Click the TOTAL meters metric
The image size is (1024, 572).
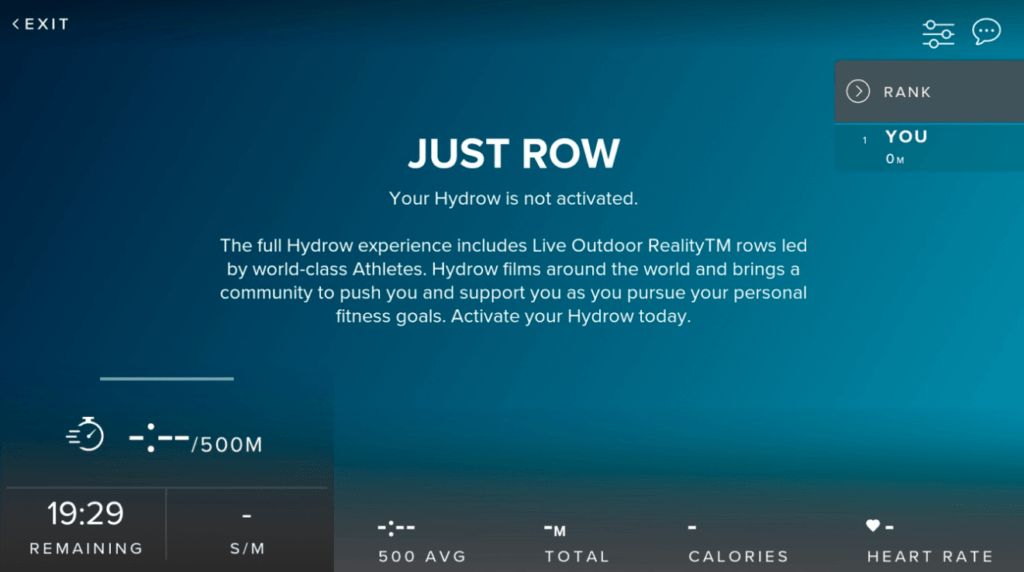pos(577,543)
